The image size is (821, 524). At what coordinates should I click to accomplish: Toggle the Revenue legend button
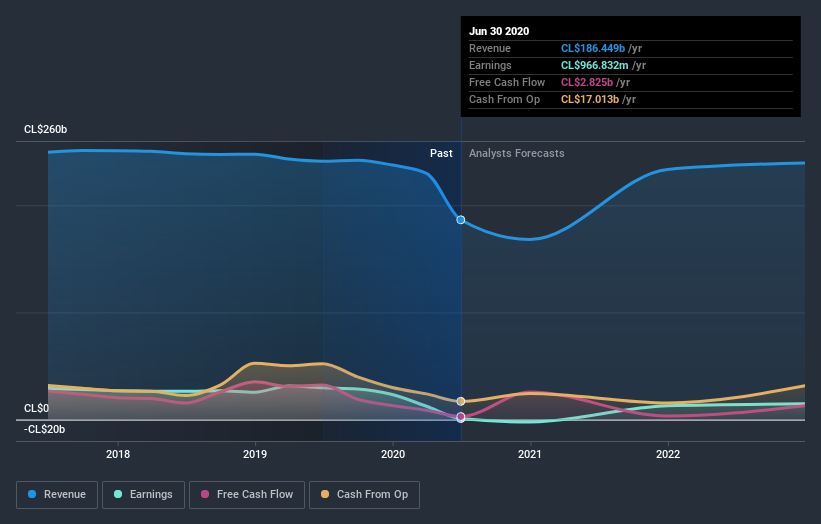pos(57,495)
